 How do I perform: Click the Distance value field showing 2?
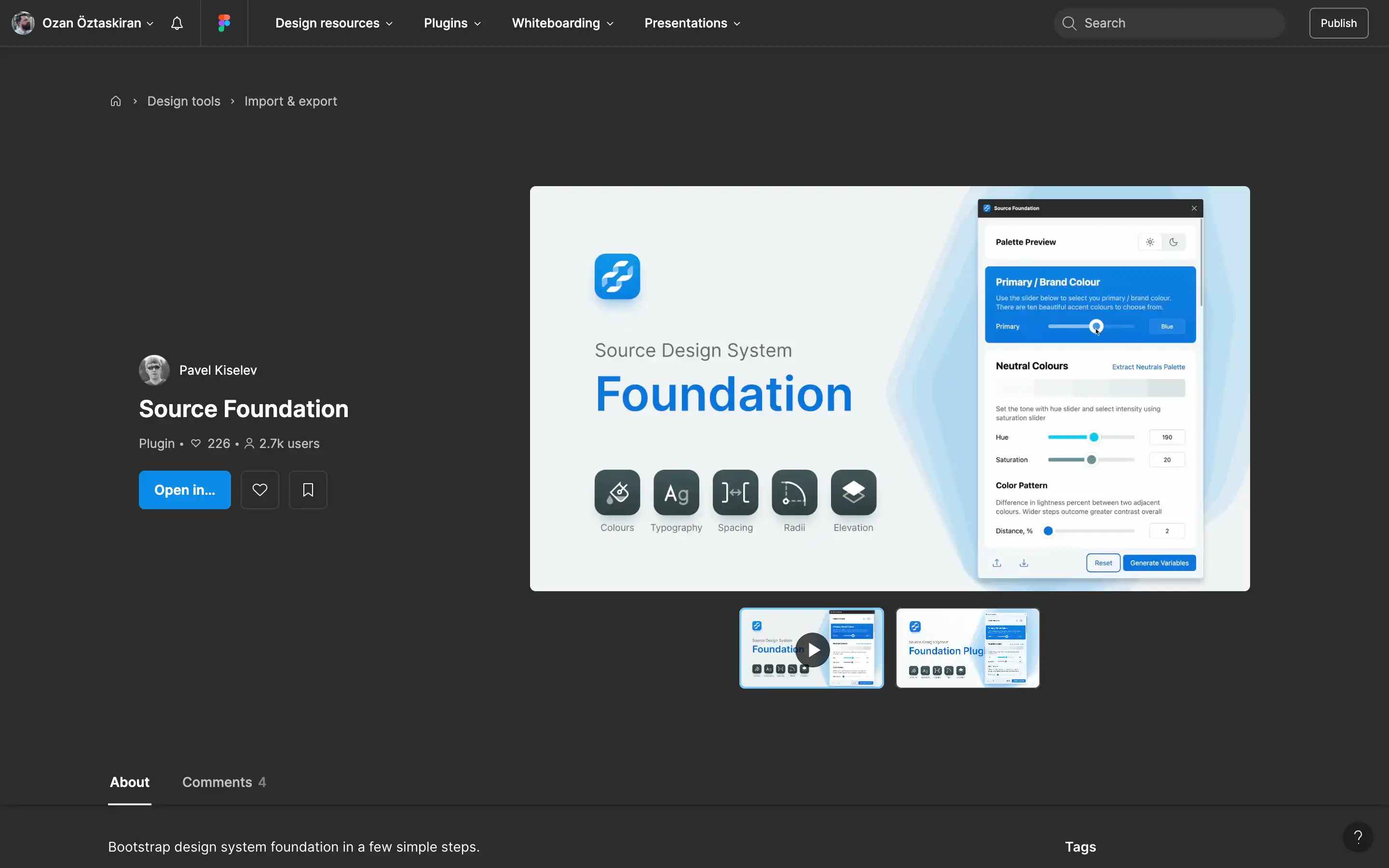(1167, 530)
